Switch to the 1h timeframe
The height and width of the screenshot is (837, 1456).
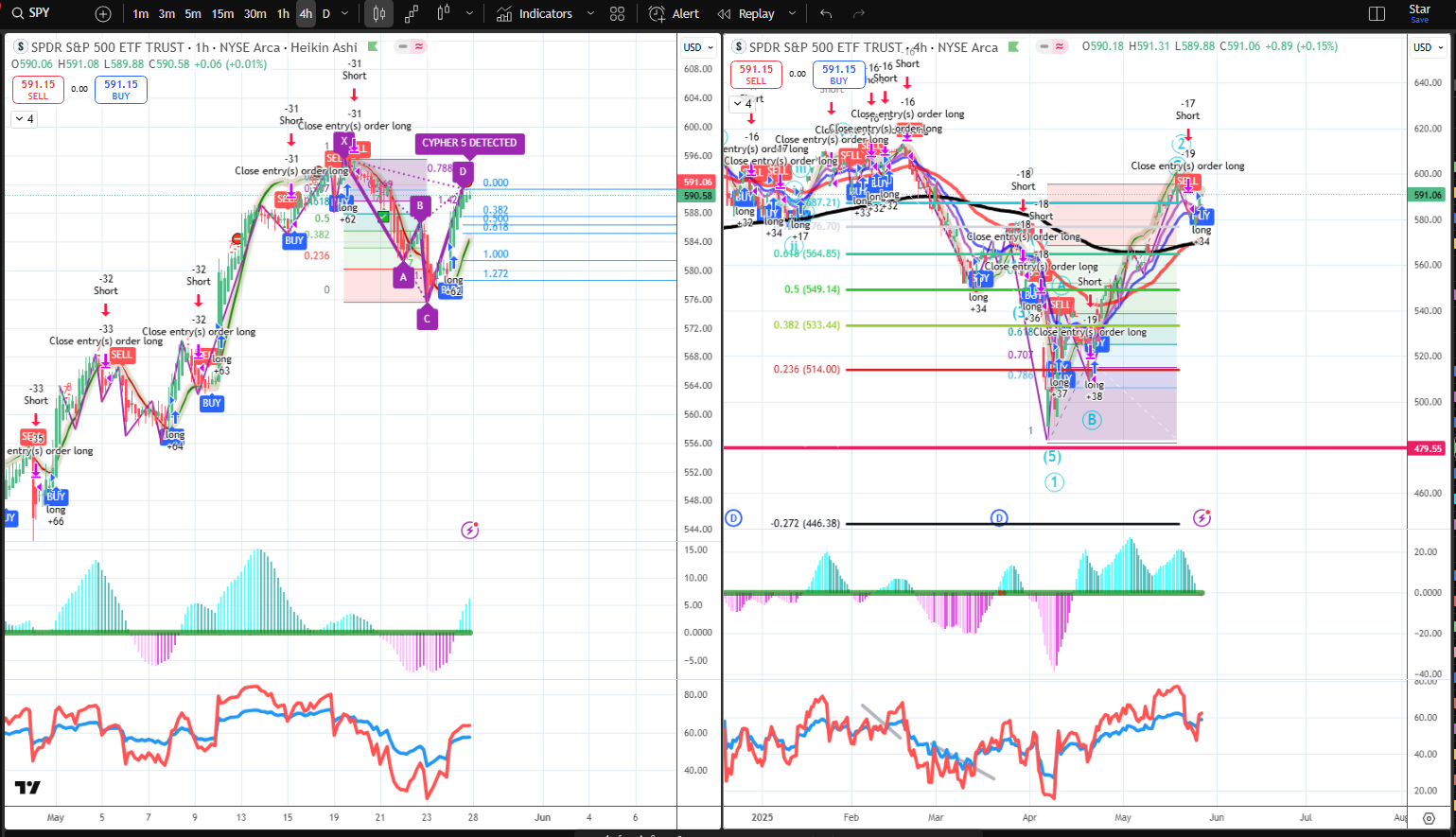point(283,14)
